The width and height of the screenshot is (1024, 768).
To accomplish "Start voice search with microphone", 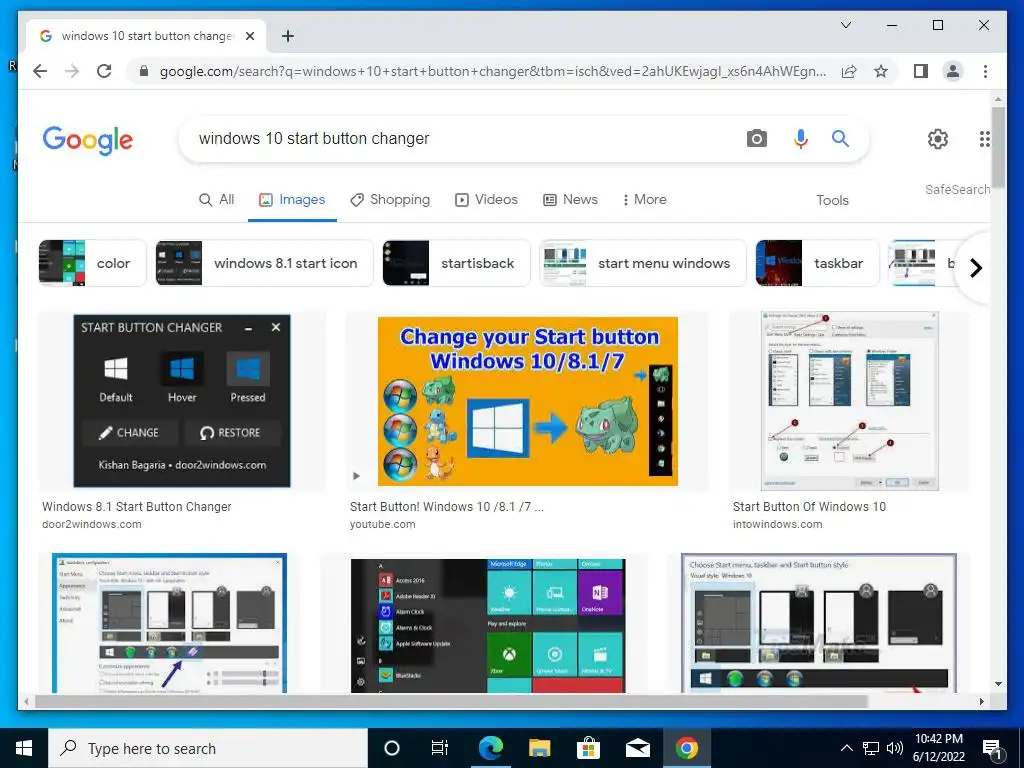I will [801, 138].
